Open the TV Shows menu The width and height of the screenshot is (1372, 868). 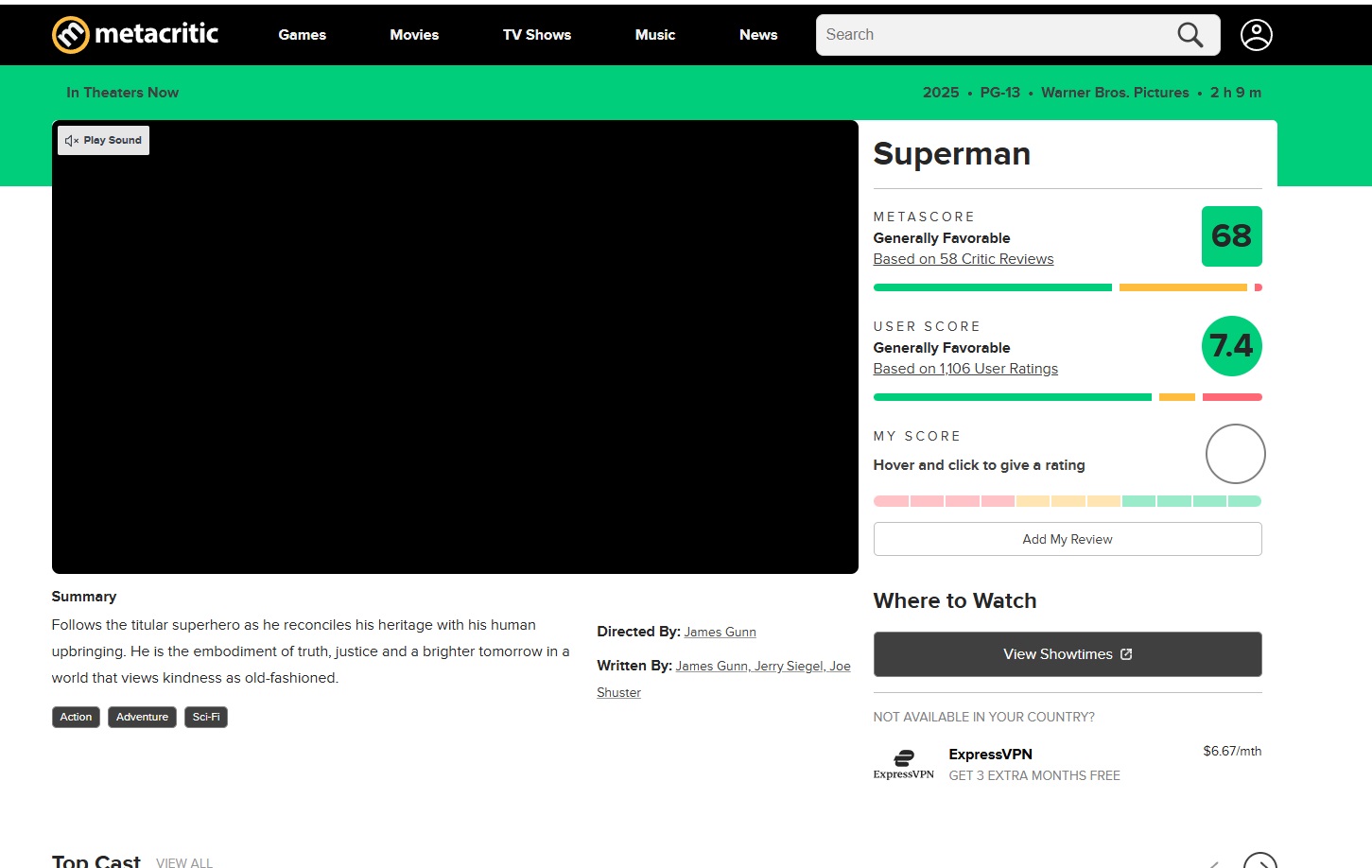[537, 35]
